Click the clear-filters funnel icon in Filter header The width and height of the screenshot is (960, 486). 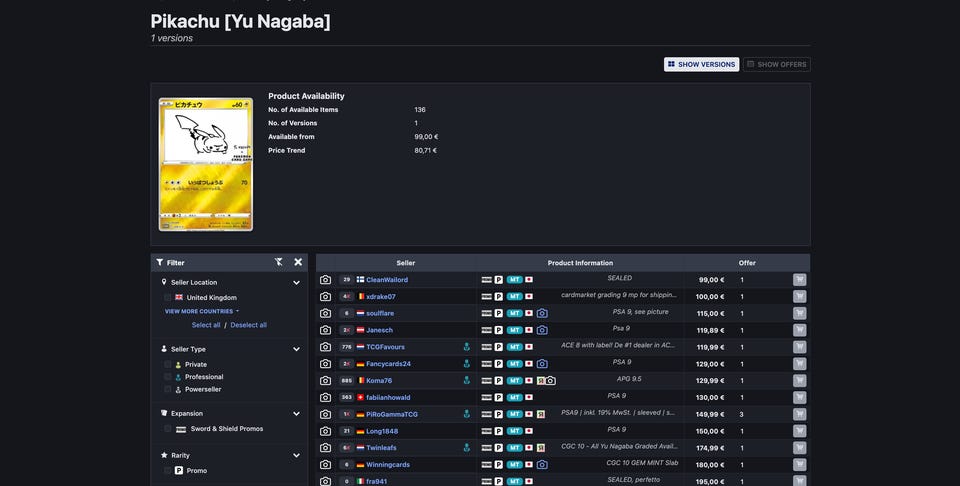click(x=279, y=262)
